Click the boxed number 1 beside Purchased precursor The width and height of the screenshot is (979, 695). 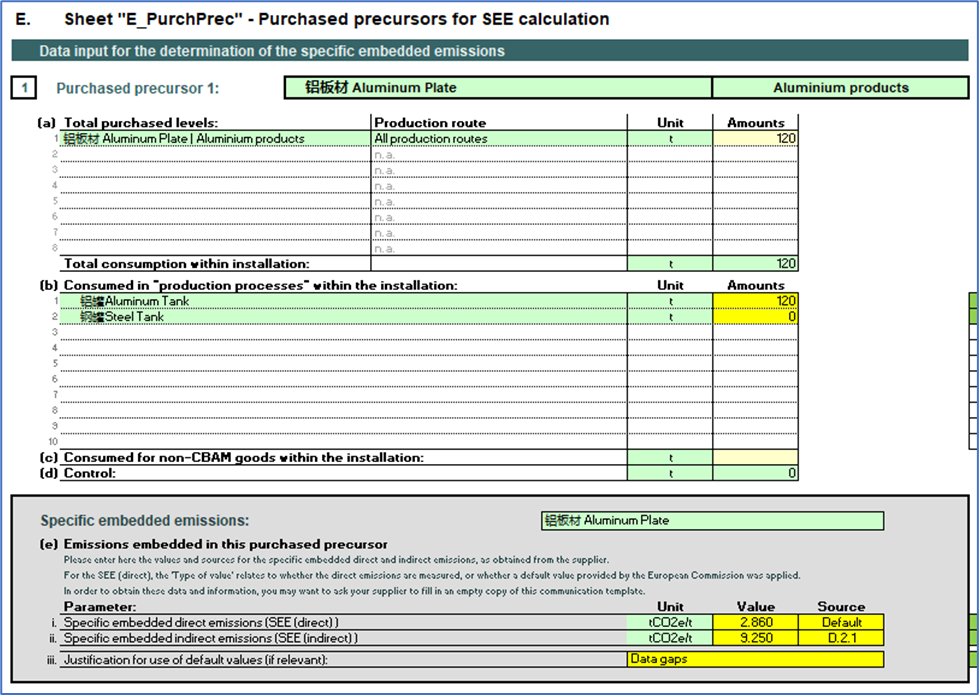[25, 88]
